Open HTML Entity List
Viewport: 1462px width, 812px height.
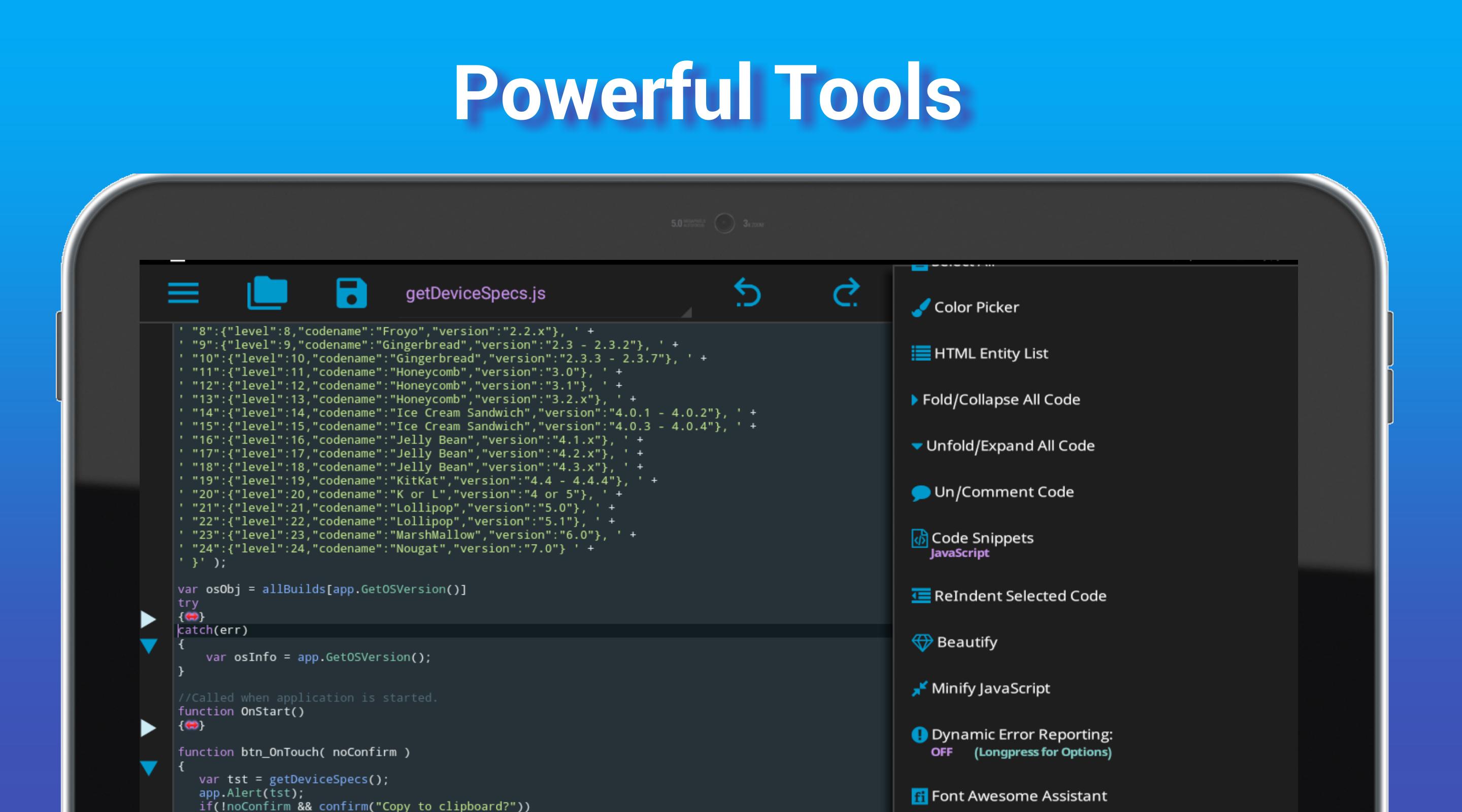(991, 353)
